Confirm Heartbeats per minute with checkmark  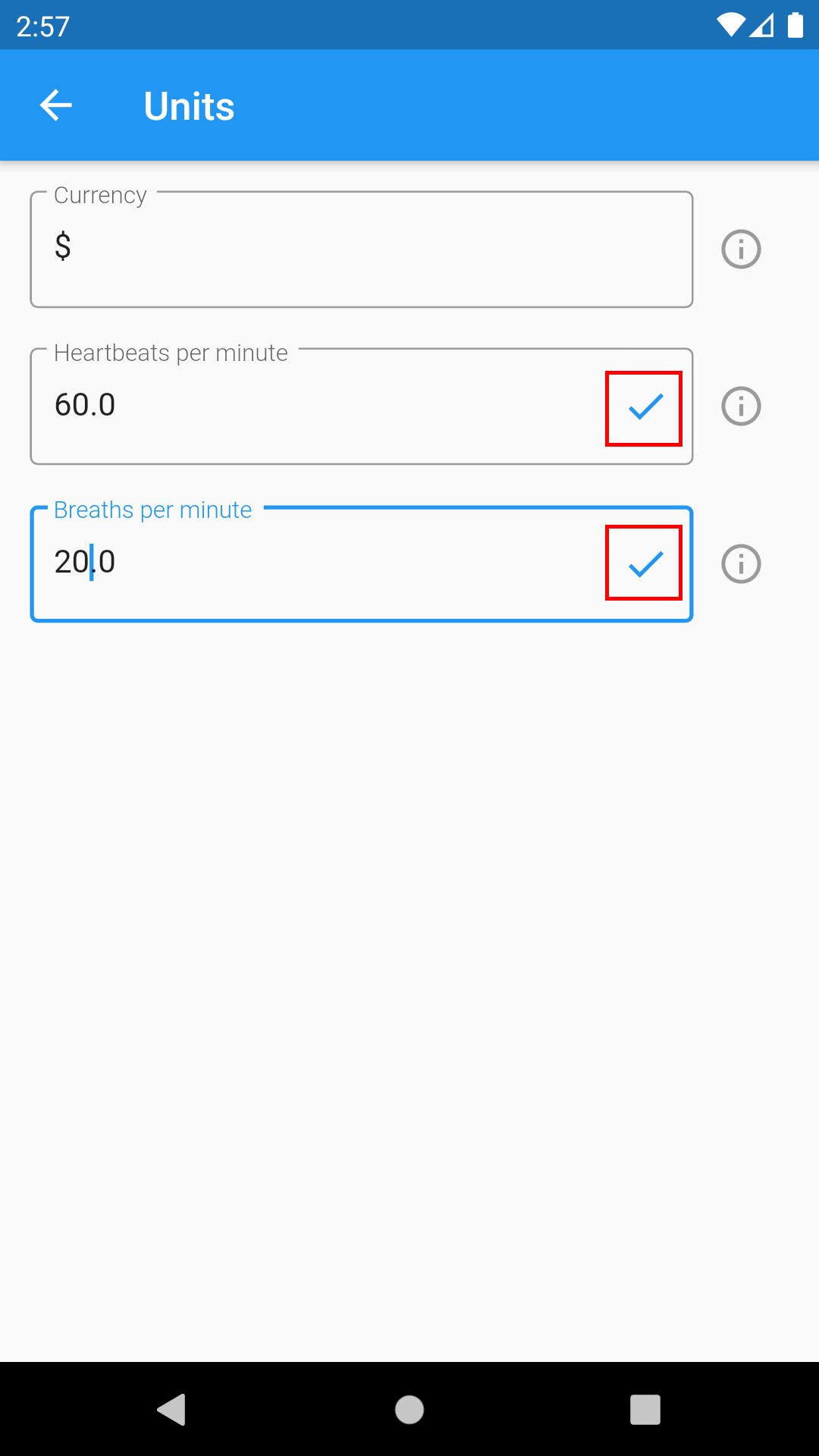coord(645,408)
